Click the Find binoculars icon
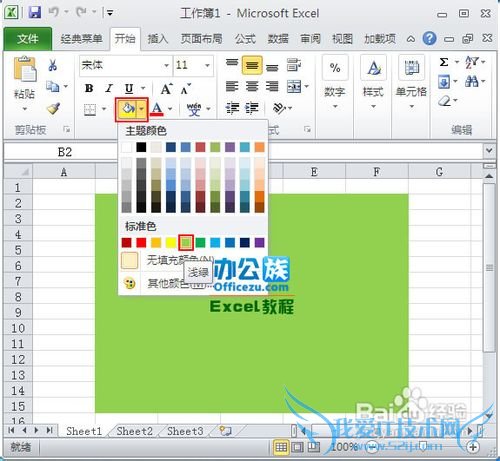The image size is (500, 461). 472,81
